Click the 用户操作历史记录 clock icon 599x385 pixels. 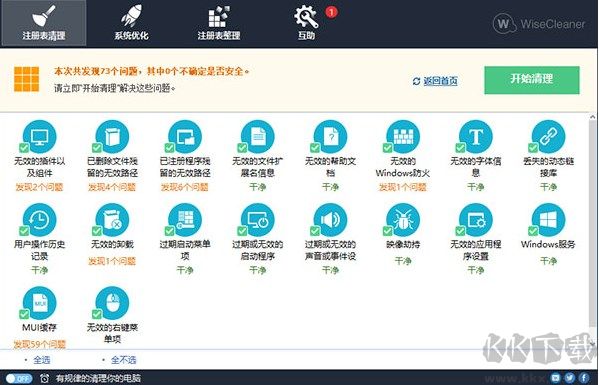(x=40, y=220)
